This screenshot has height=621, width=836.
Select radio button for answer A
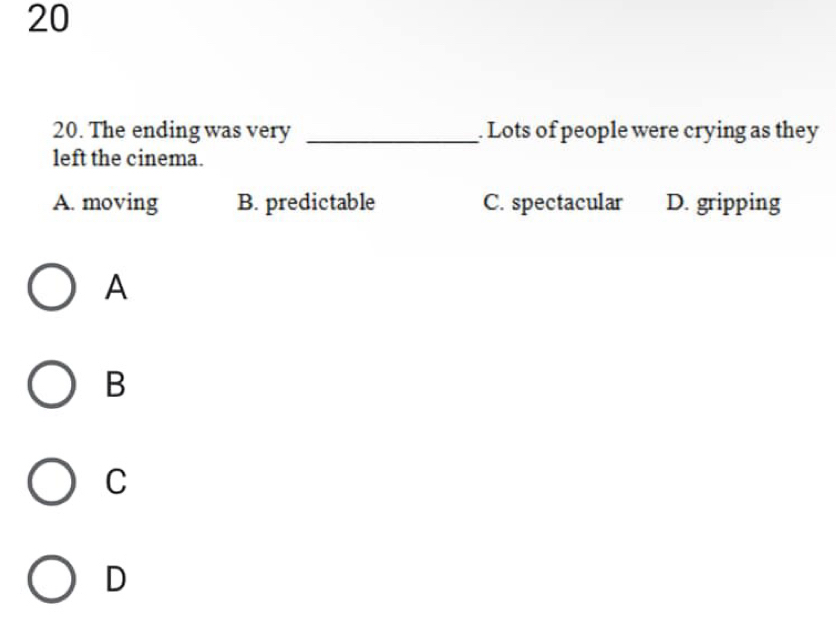click(51, 287)
